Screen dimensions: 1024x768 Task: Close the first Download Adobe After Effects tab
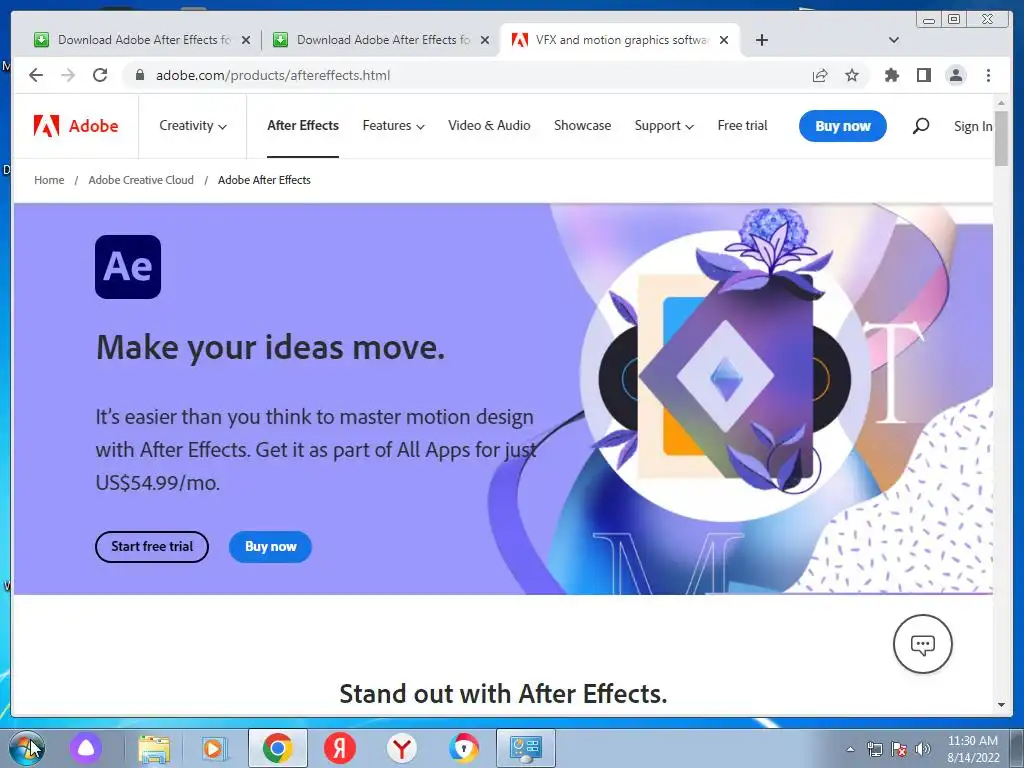click(x=246, y=40)
